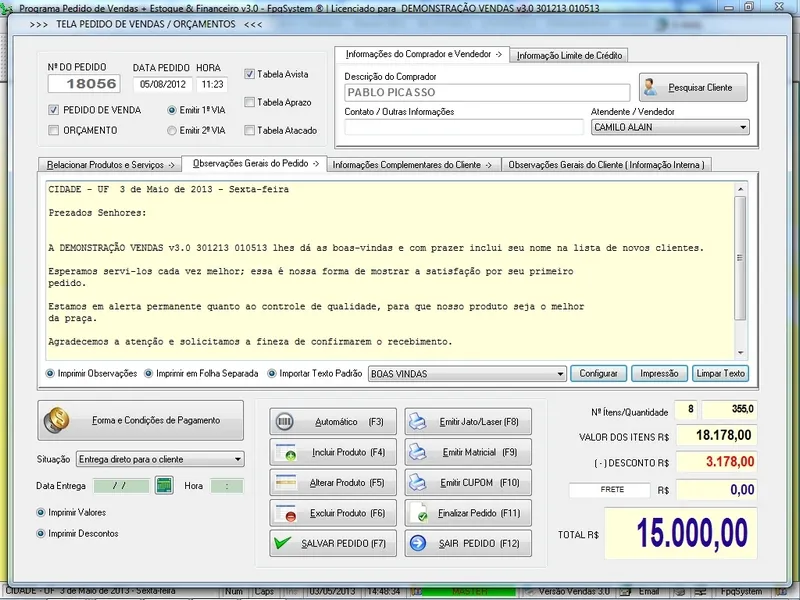800x600 pixels.
Task: Click the Finalizar Pedido (F11) icon
Action: tap(420, 513)
